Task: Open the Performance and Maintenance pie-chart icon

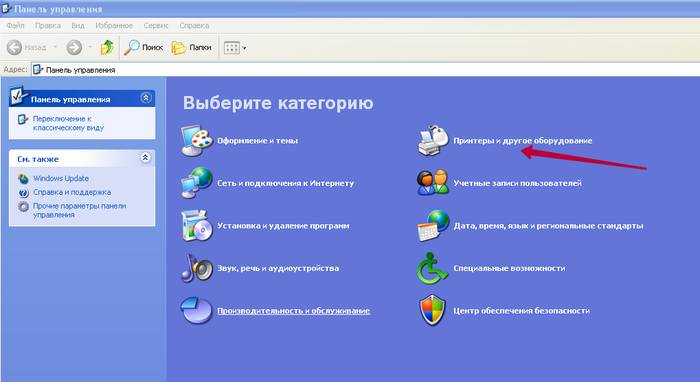Action: tap(197, 310)
